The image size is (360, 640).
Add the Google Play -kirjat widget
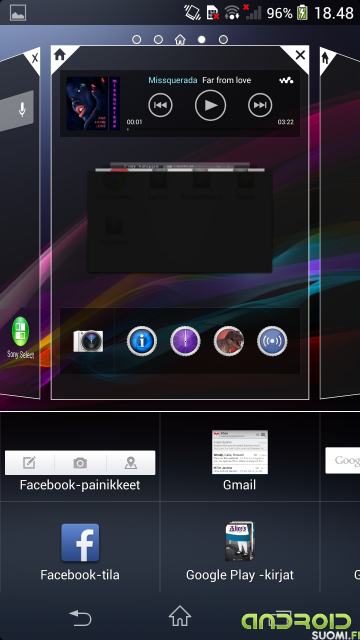coord(240,542)
